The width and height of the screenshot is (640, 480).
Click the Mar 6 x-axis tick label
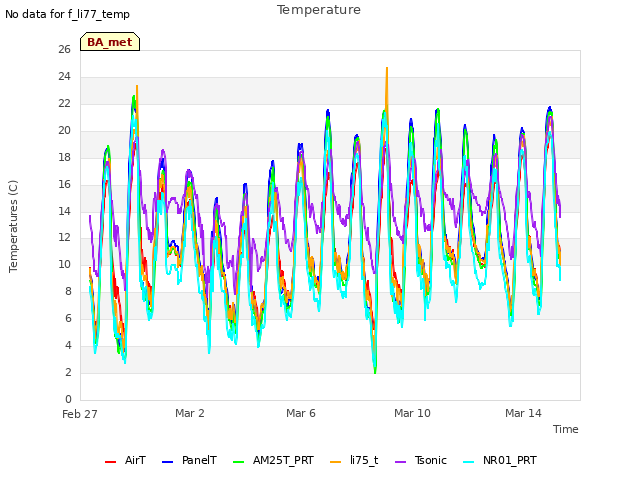point(301,413)
